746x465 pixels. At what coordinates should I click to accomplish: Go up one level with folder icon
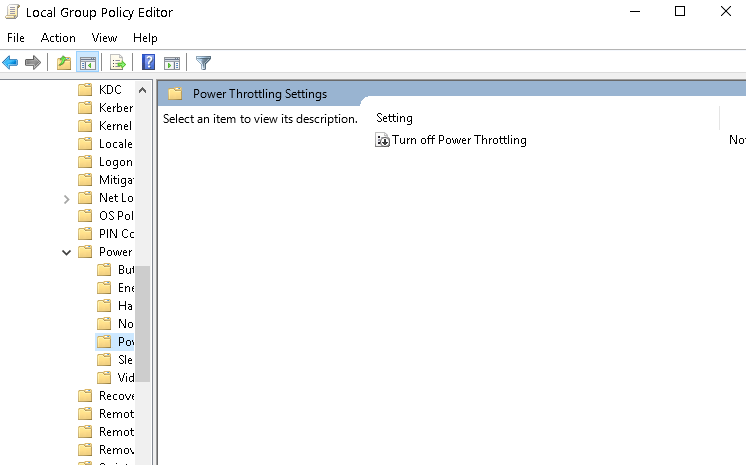pyautogui.click(x=64, y=62)
